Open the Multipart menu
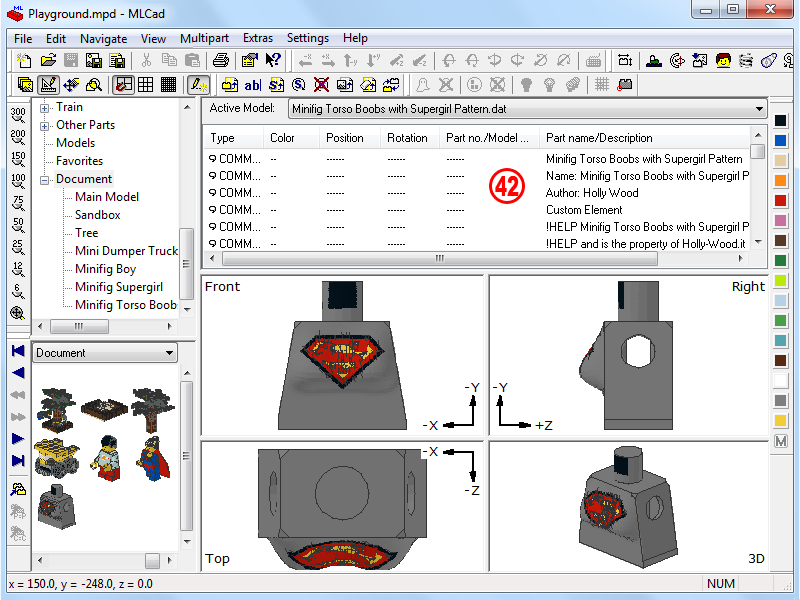This screenshot has height=600, width=800. pyautogui.click(x=204, y=38)
